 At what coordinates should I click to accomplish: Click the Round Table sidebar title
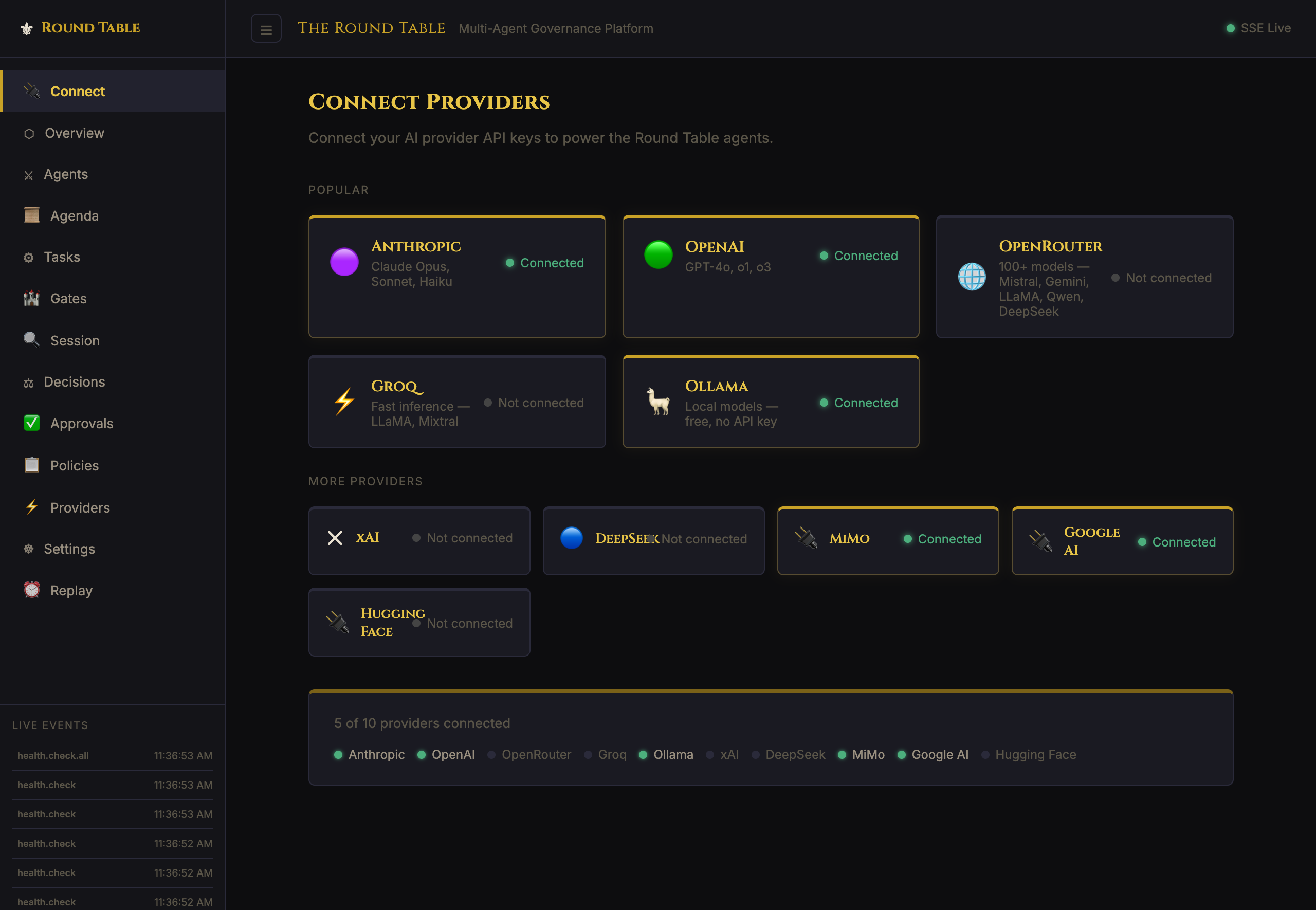[90, 28]
